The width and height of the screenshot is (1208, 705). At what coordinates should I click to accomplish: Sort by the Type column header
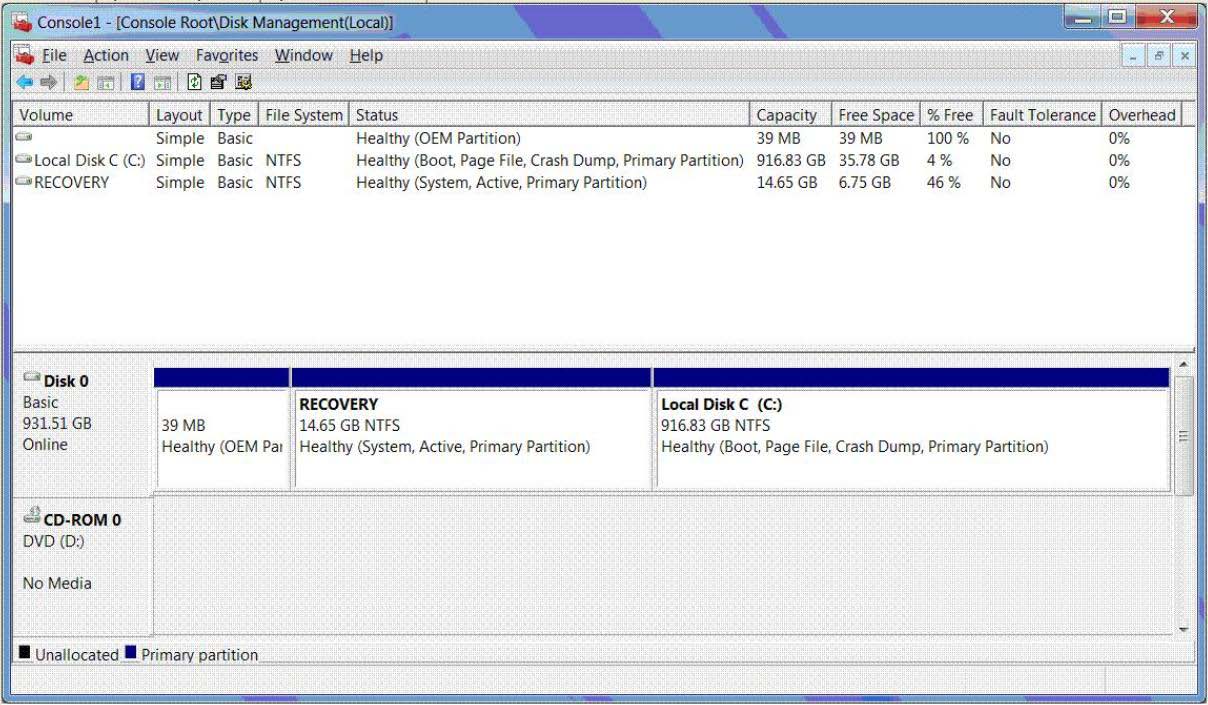coord(234,115)
